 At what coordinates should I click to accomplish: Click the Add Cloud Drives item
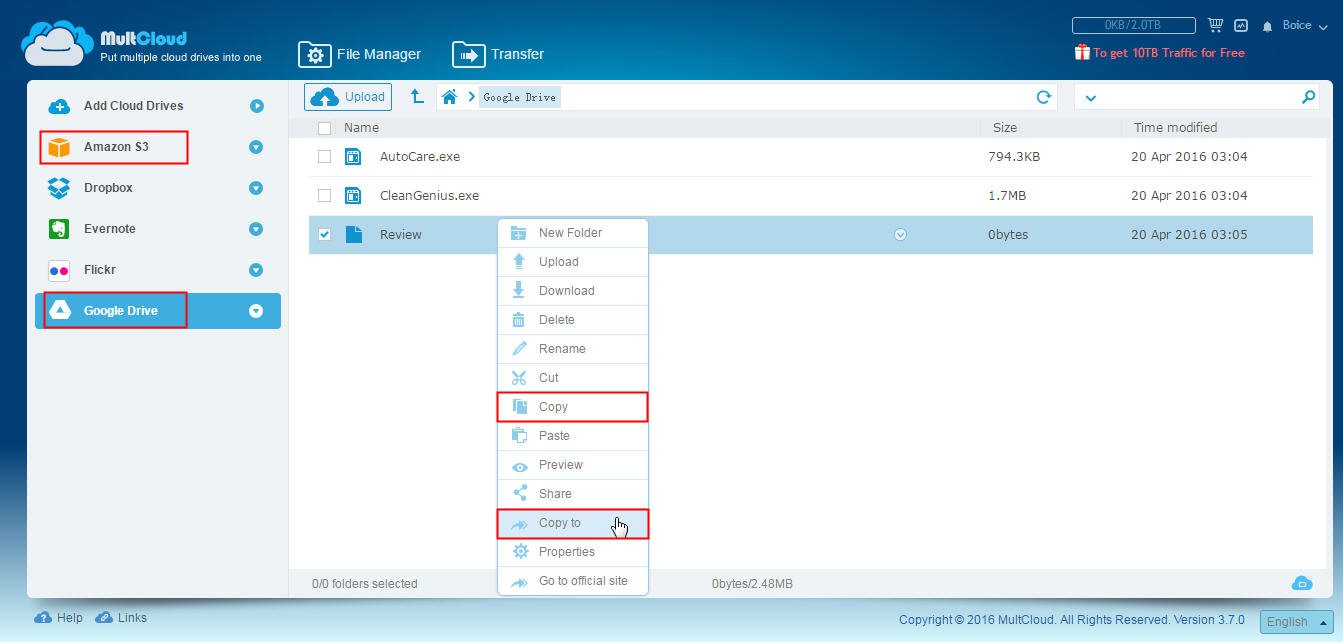tap(133, 106)
